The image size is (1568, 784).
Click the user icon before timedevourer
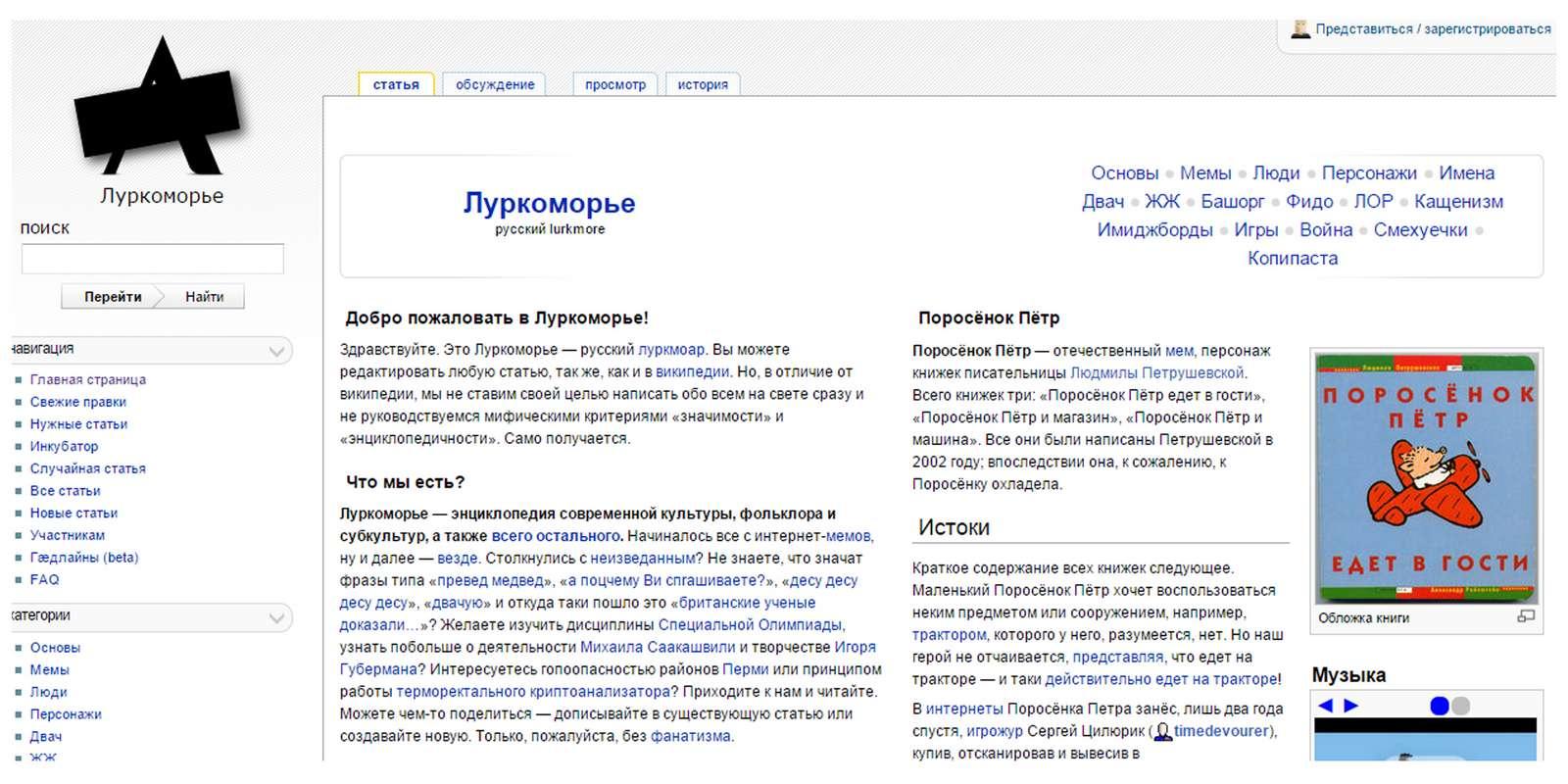[x=1162, y=731]
